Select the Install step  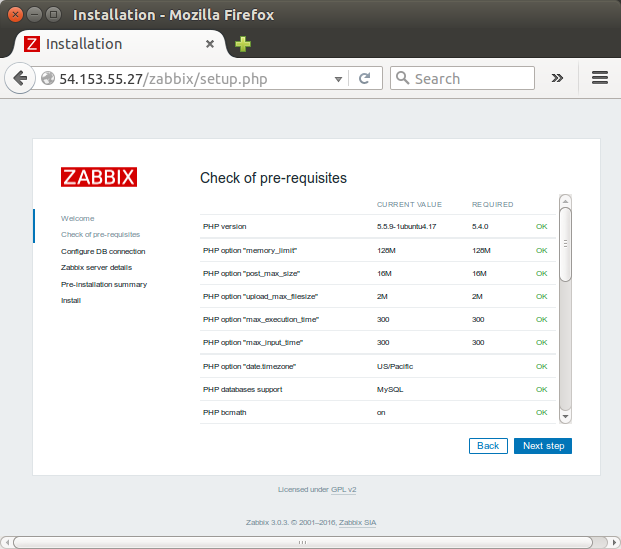71,301
